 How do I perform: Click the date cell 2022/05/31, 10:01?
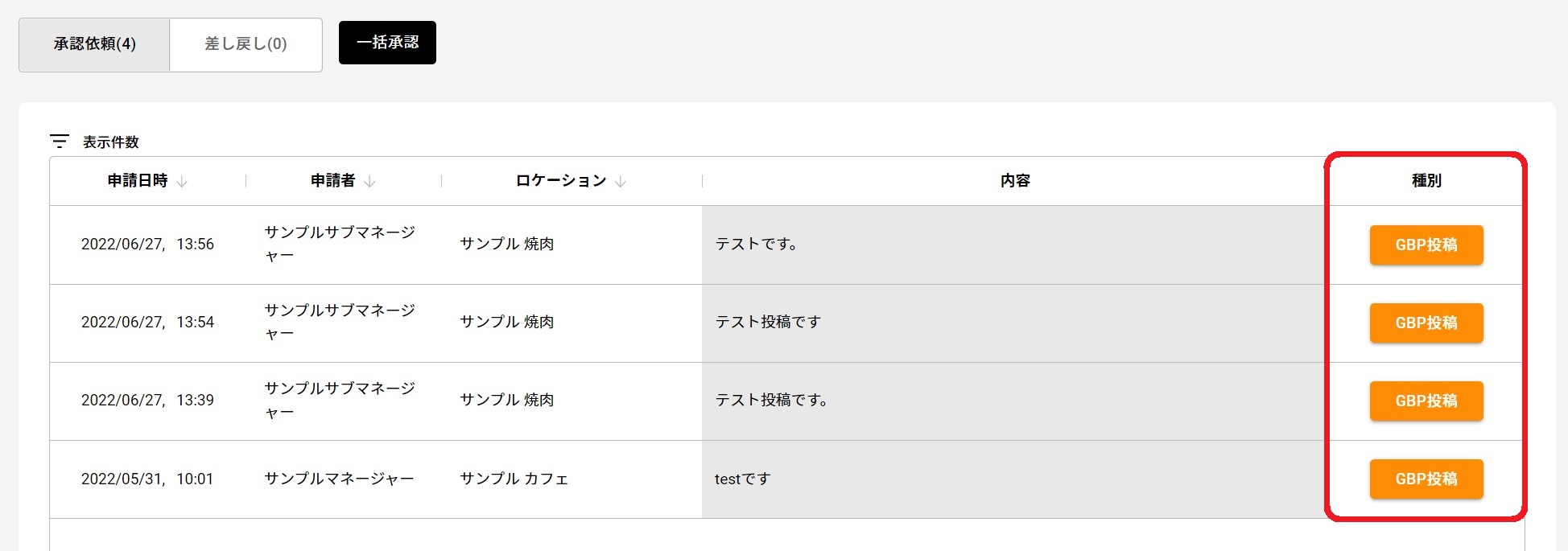tap(147, 479)
